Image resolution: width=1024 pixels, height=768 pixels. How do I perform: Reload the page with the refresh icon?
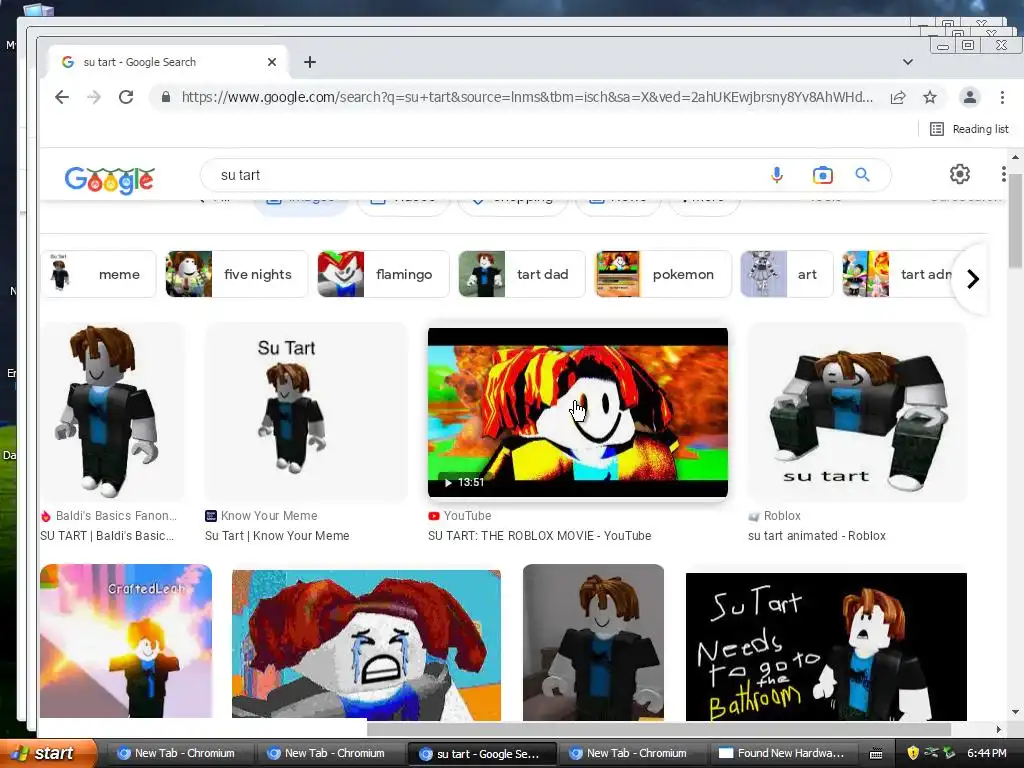(x=126, y=97)
